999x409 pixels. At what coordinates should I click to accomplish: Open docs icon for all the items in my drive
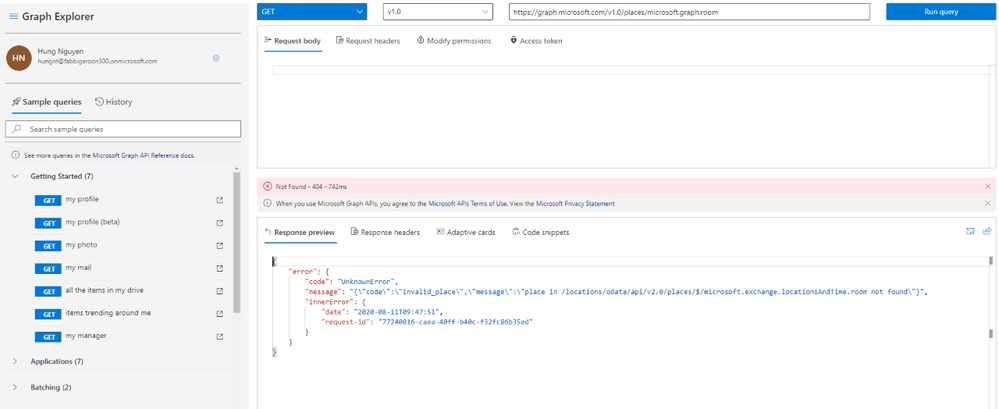click(220, 291)
